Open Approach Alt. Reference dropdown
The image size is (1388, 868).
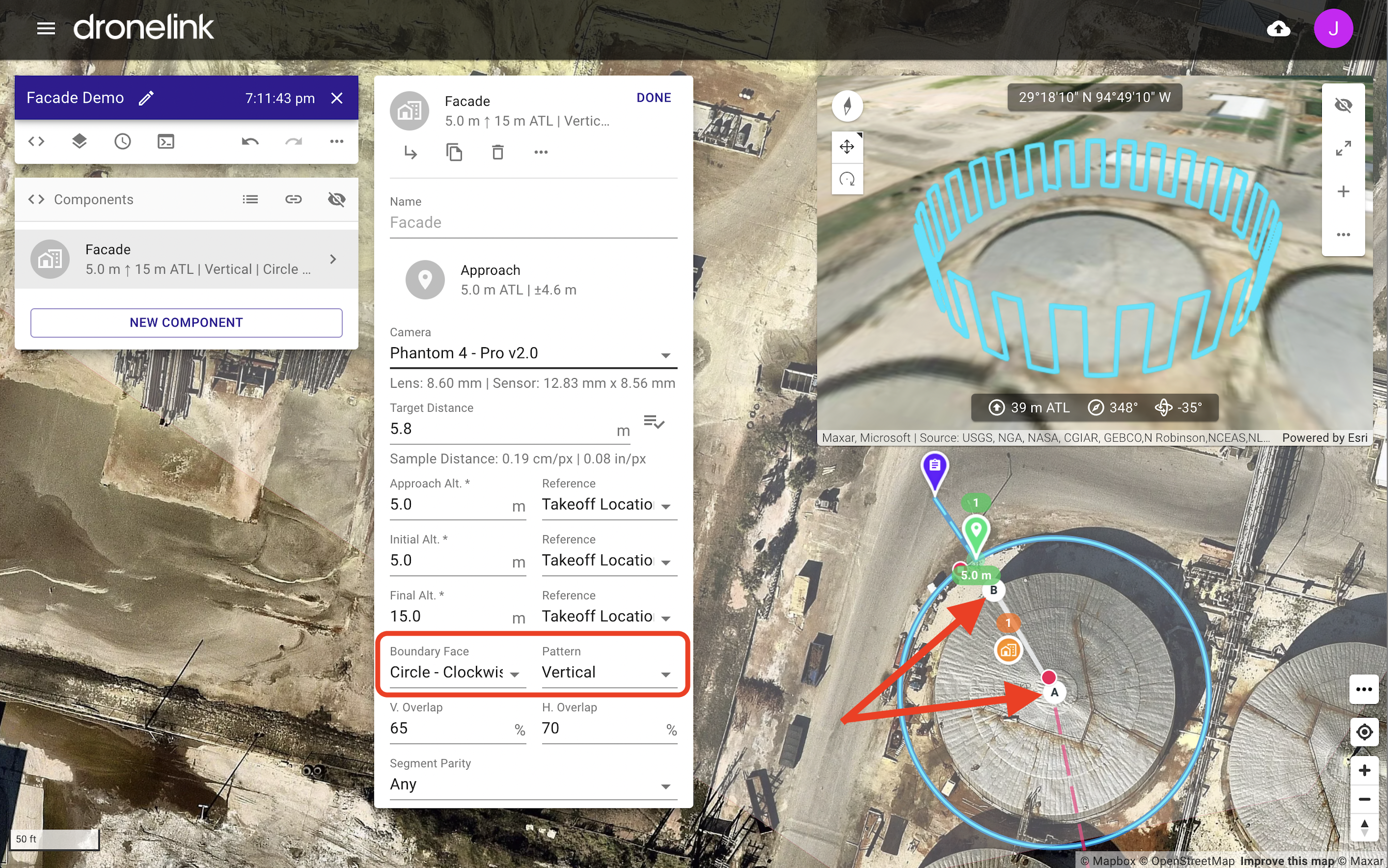609,505
